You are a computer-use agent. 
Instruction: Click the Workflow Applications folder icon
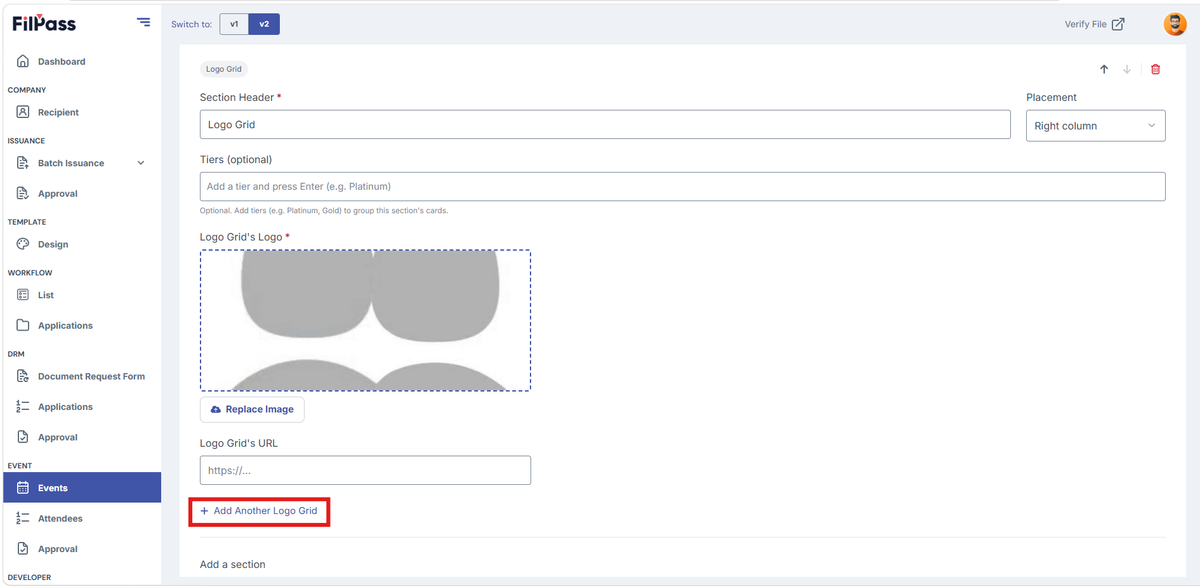click(23, 326)
